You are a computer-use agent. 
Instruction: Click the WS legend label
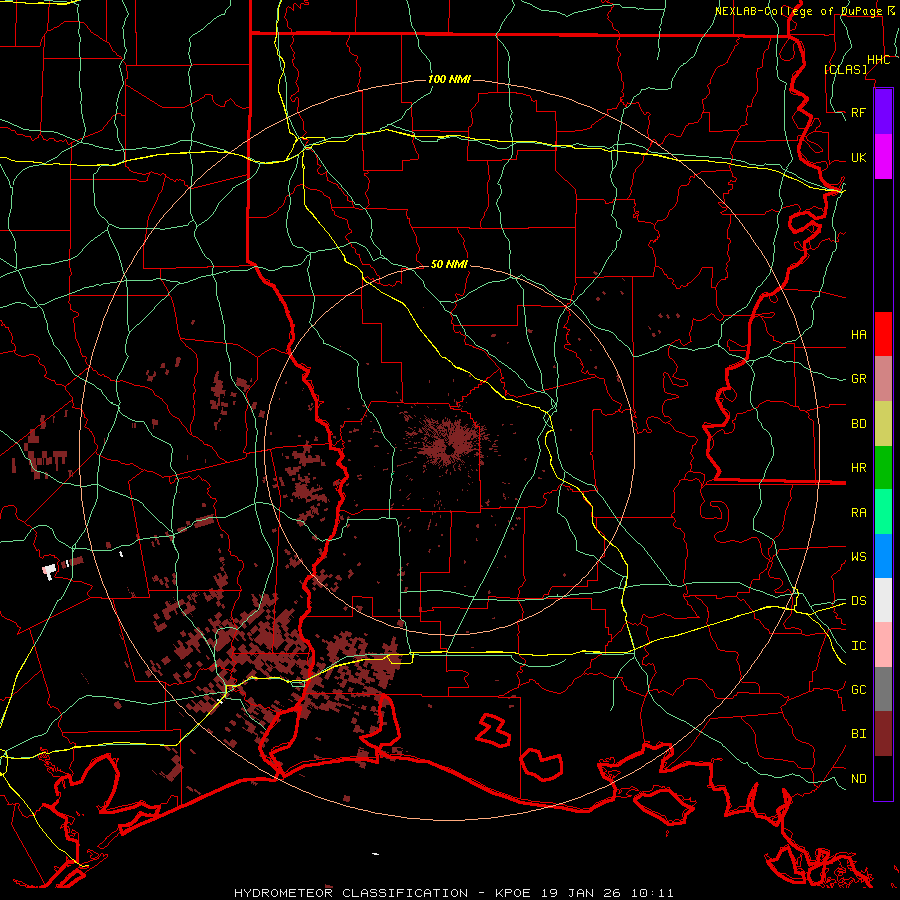(x=858, y=556)
